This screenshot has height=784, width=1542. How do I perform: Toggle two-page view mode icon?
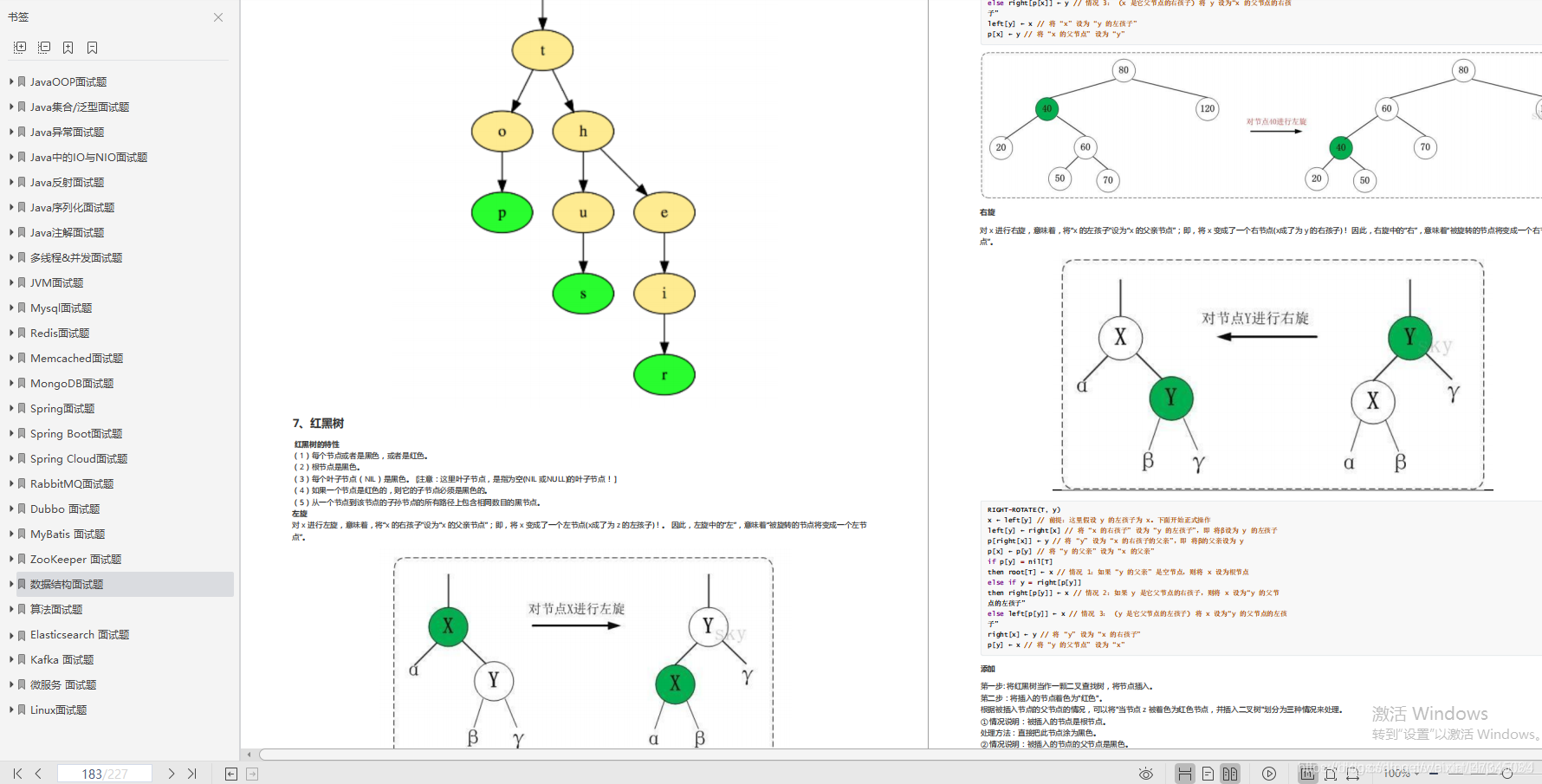1229,774
